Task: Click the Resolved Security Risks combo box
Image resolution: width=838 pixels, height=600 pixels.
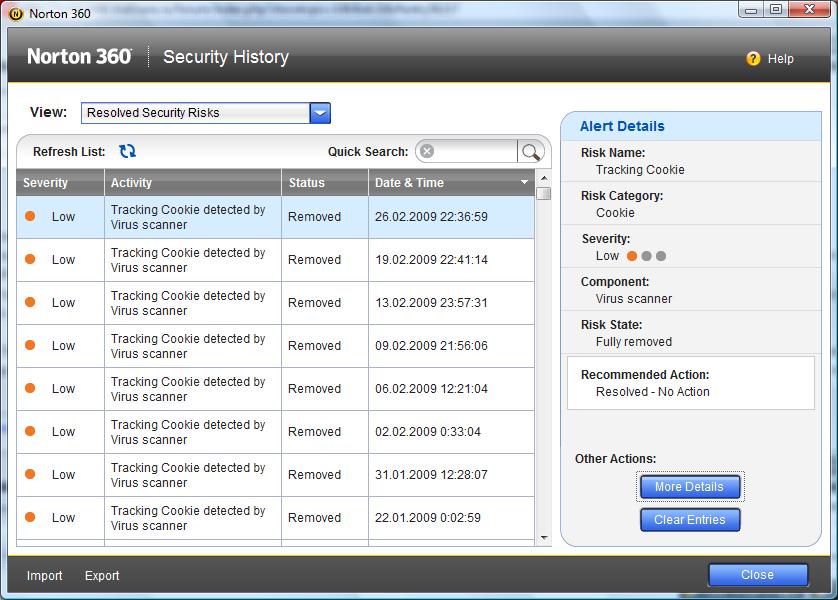Action: click(206, 113)
